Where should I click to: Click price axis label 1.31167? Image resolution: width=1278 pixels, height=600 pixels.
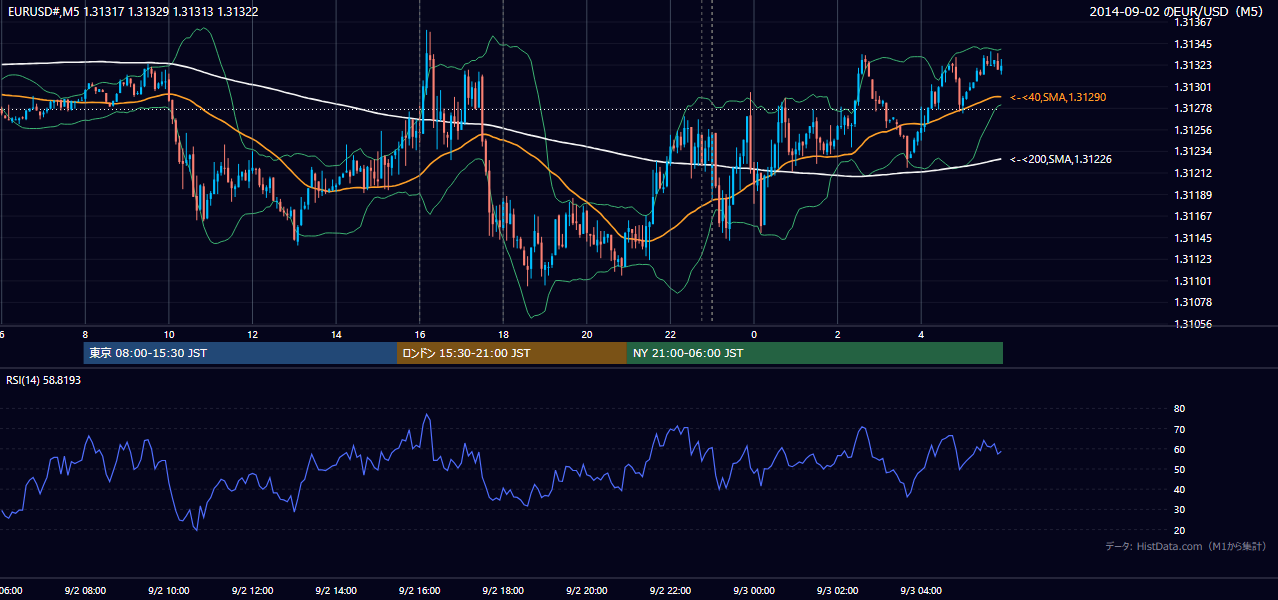1193,216
